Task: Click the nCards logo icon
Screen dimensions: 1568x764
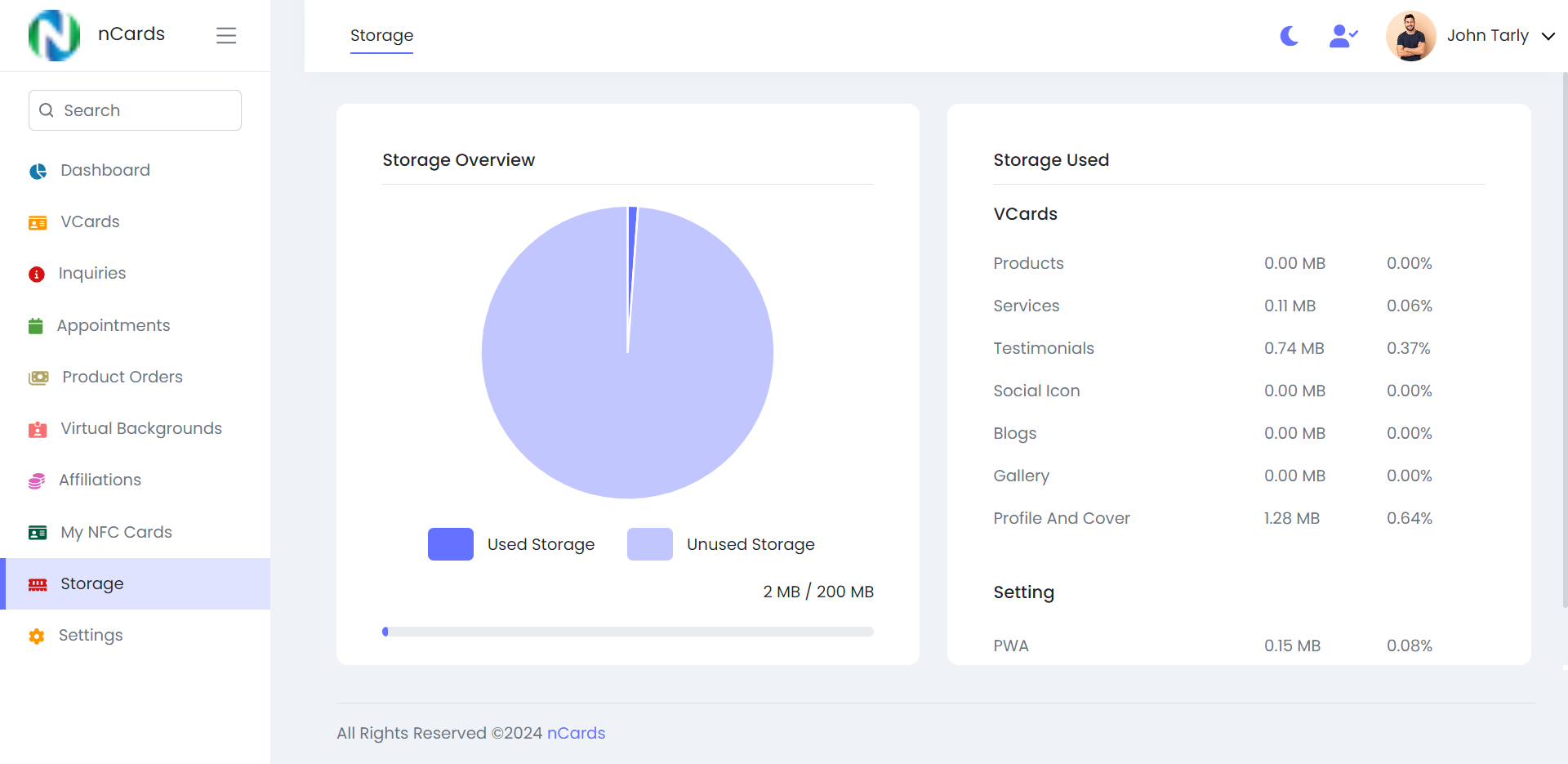Action: [54, 35]
